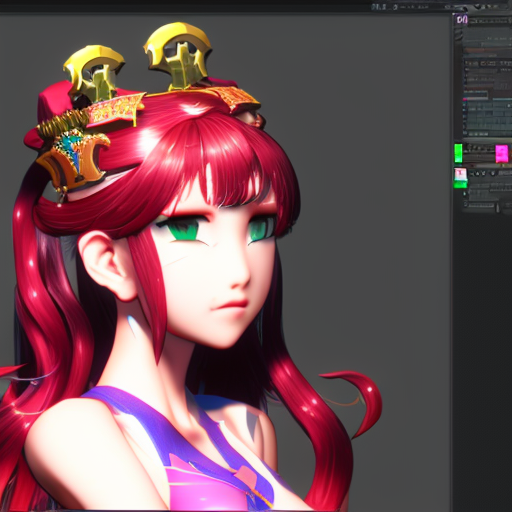512x512 pixels.
Task: Select the bright green color swatch
Action: [x=459, y=153]
